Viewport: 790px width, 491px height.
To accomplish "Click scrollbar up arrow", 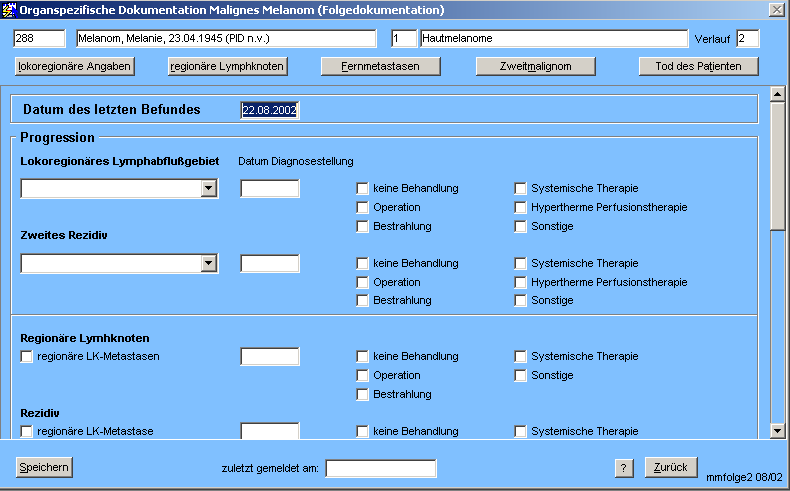I will tap(777, 94).
